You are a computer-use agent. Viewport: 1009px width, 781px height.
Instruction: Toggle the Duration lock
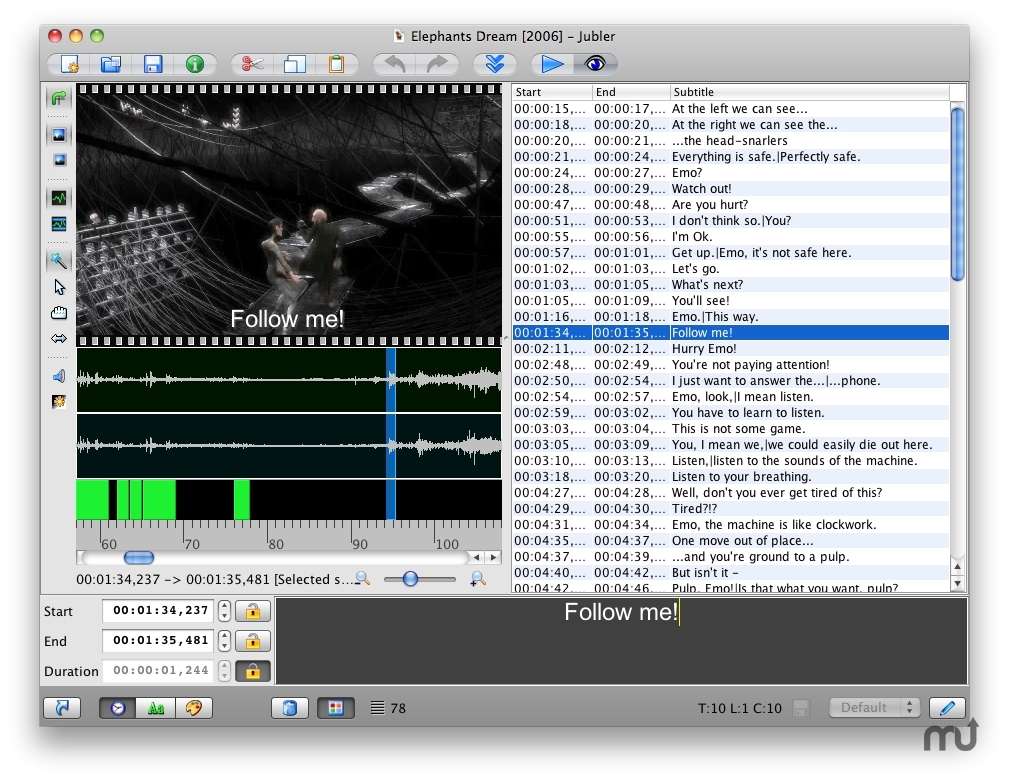tap(253, 671)
